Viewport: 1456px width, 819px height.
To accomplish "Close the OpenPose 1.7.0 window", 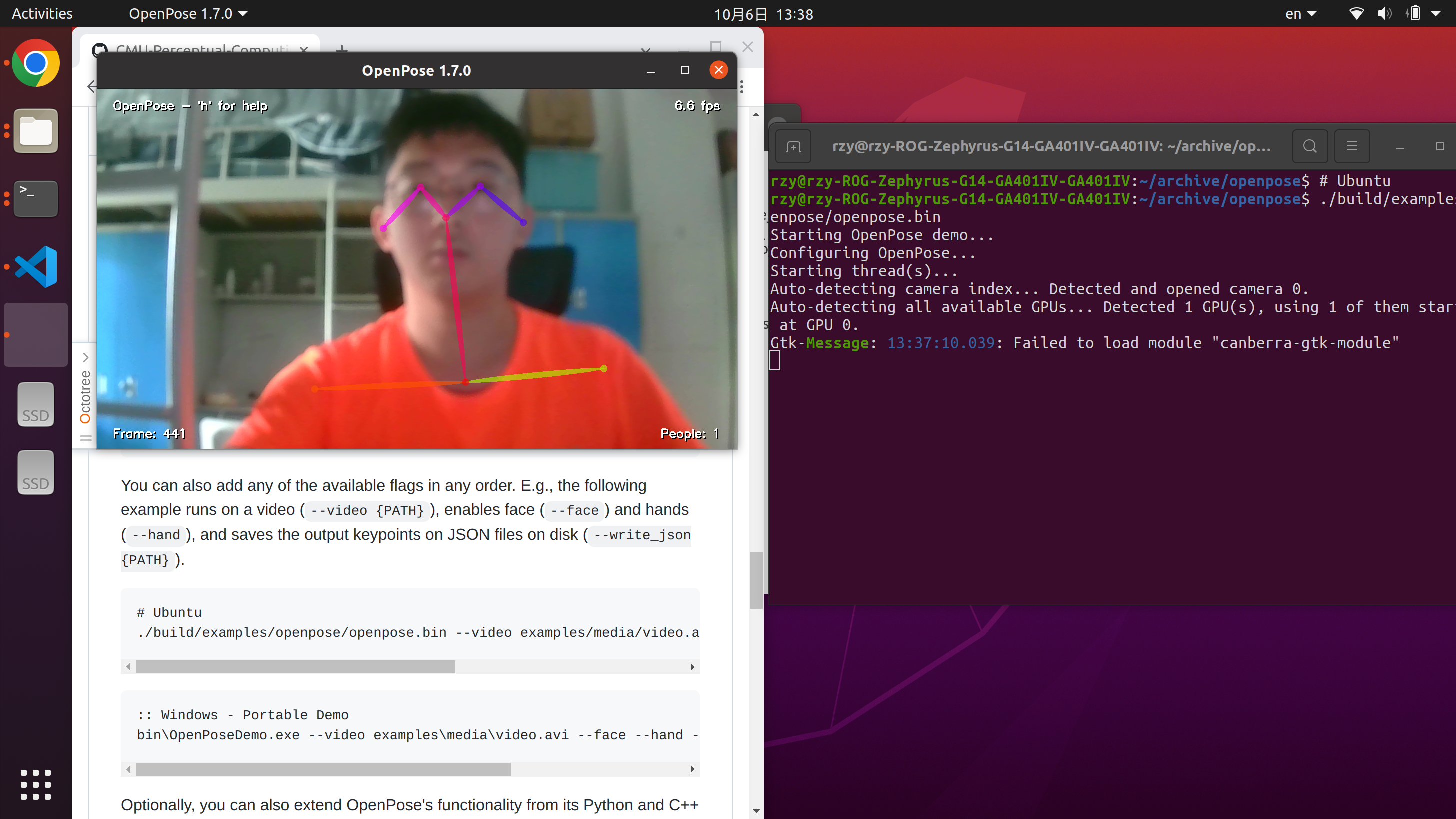I will point(718,70).
